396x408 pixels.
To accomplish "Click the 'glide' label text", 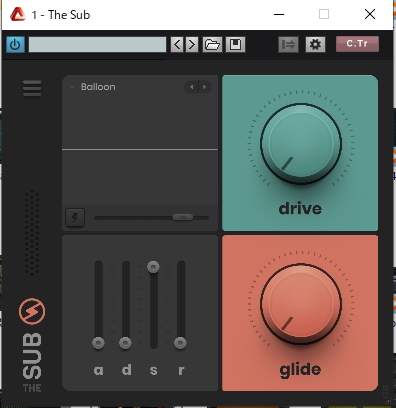I will pos(300,370).
